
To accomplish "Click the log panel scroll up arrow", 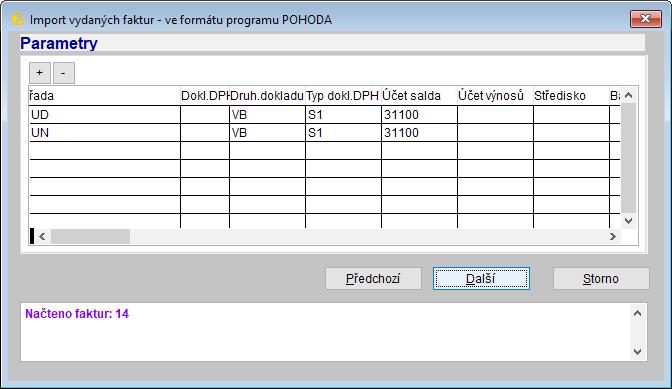I will click(637, 314).
